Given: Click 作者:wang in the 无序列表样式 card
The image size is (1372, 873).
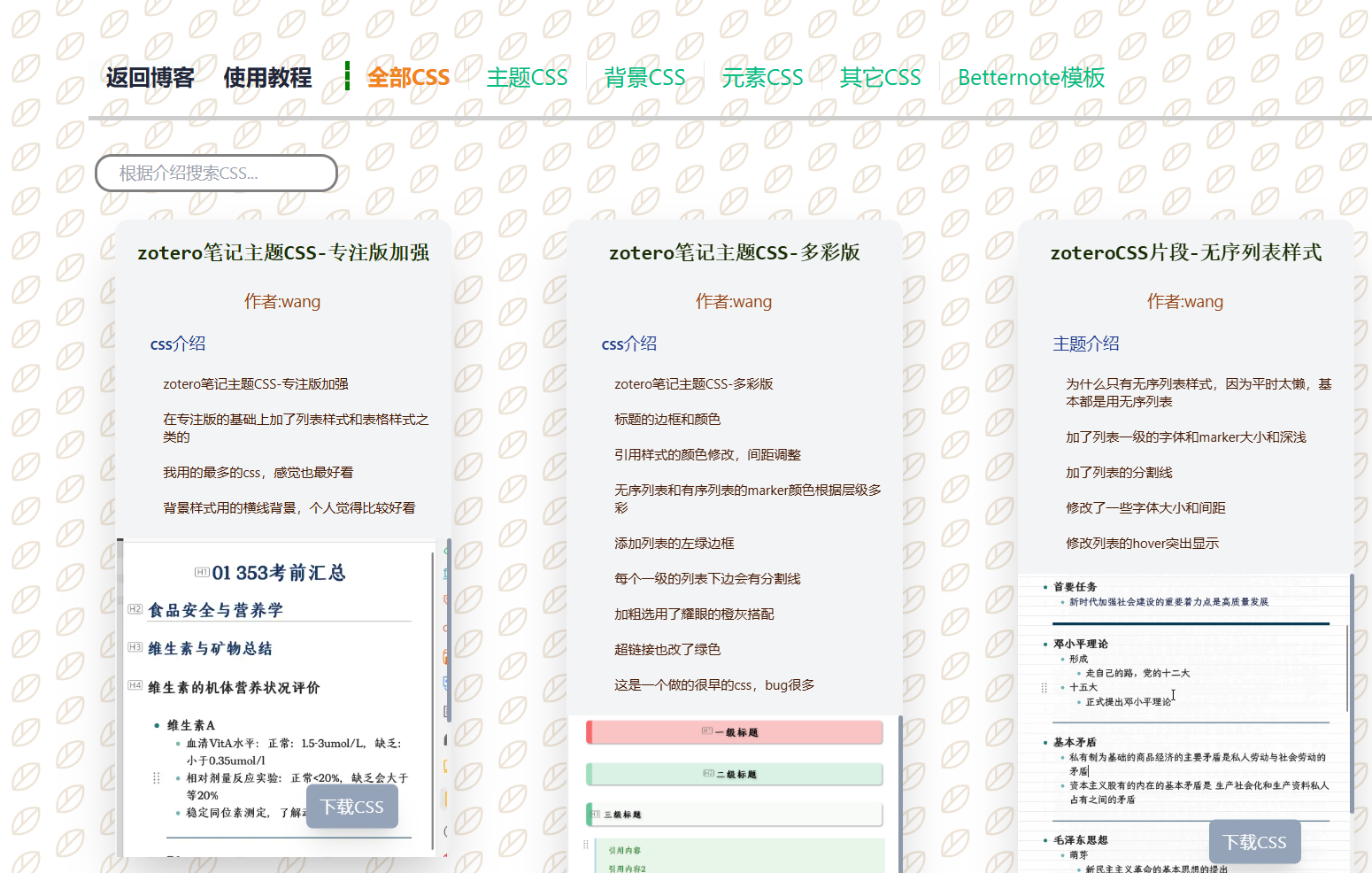Looking at the screenshot, I should 1185,302.
